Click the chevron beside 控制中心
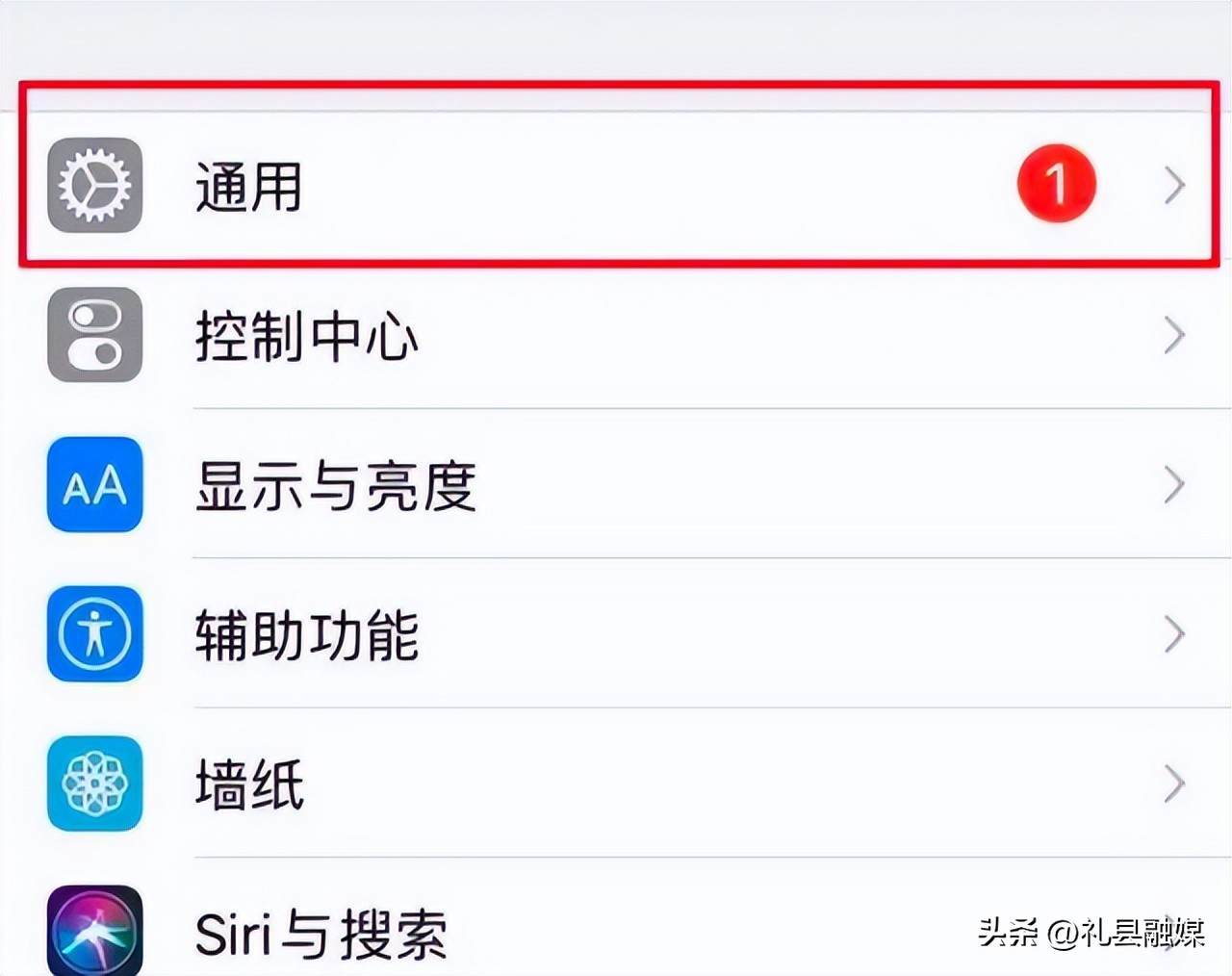The image size is (1232, 976). pyautogui.click(x=1173, y=337)
